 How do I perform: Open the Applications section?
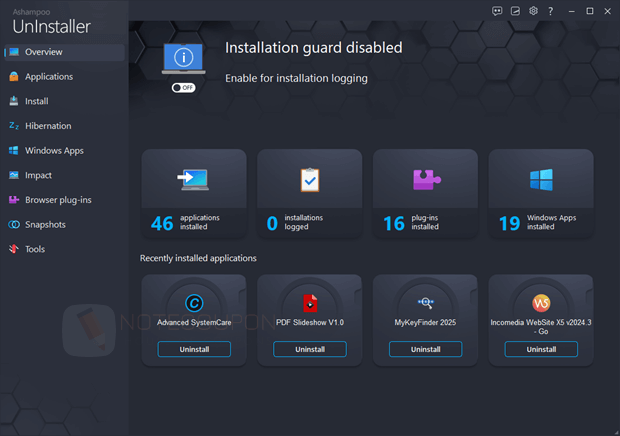coord(64,77)
